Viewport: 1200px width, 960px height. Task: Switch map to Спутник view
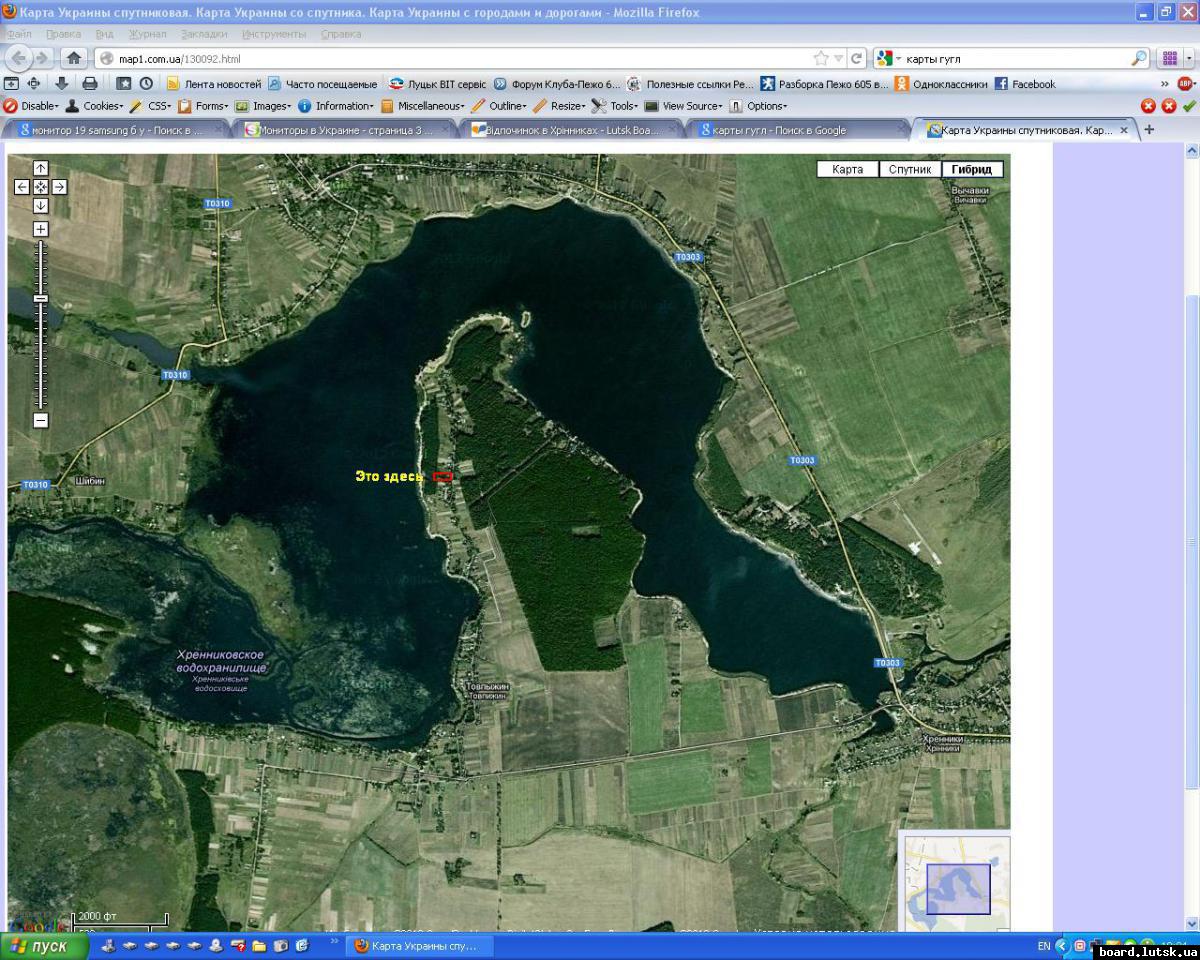click(910, 169)
